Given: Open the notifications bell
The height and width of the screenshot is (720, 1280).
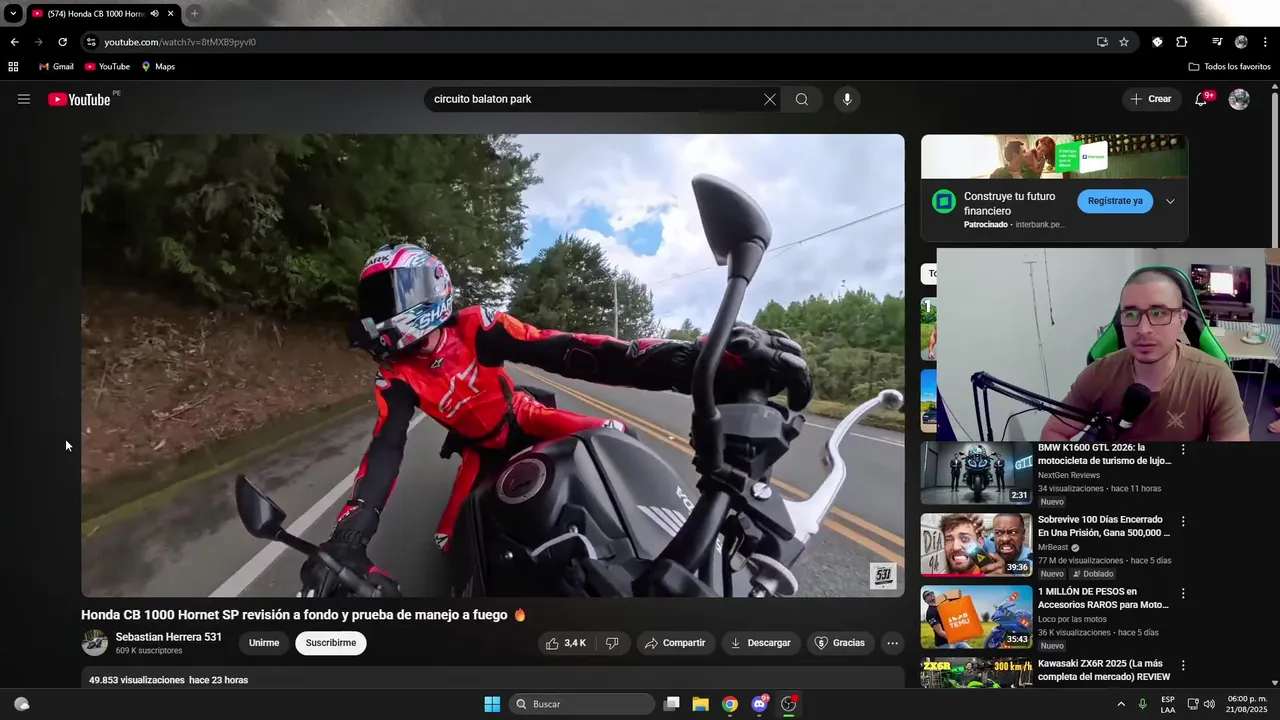Looking at the screenshot, I should [x=1201, y=99].
